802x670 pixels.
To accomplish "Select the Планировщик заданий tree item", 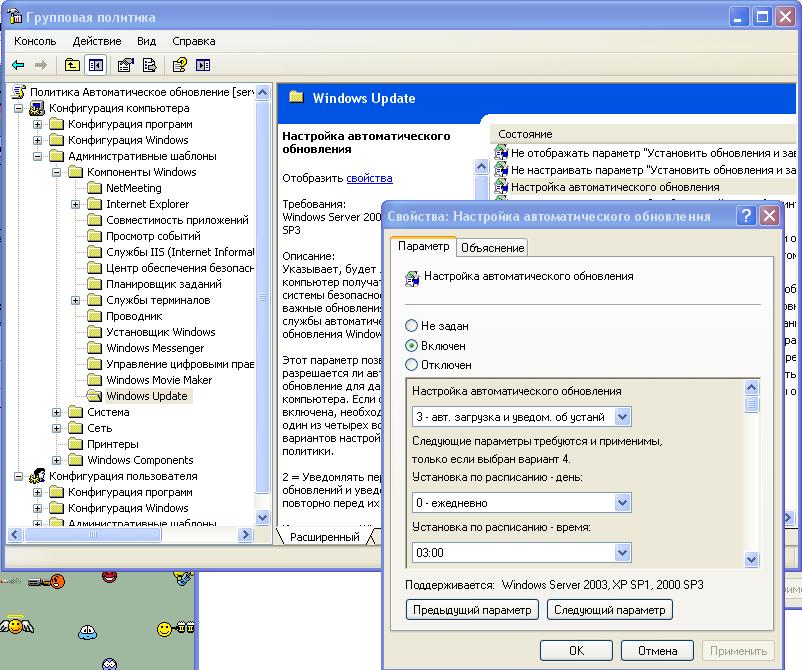I will 164,284.
